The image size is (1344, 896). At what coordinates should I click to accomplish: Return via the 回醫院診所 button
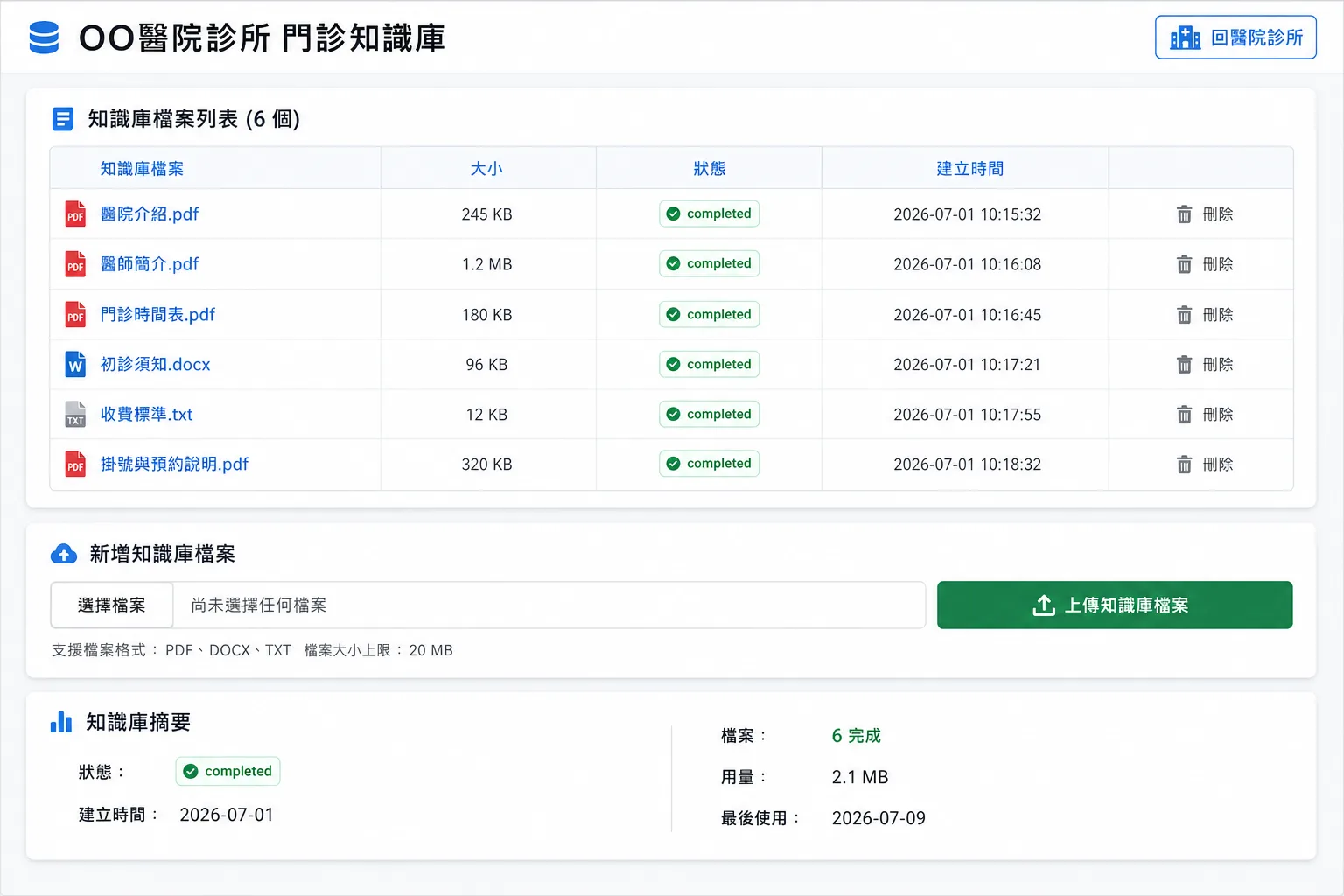click(1235, 38)
